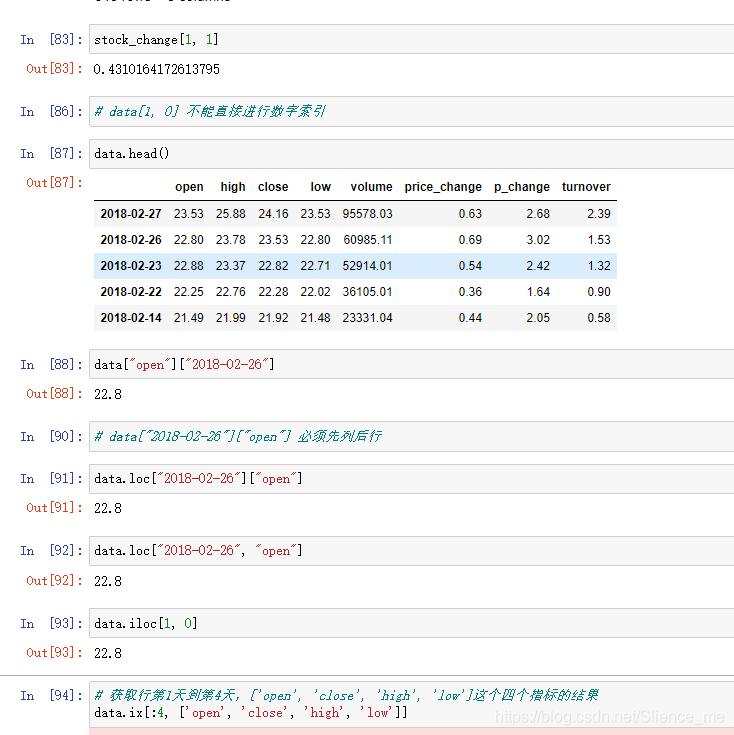
Task: Click the 'p_change' column header
Action: pos(522,187)
